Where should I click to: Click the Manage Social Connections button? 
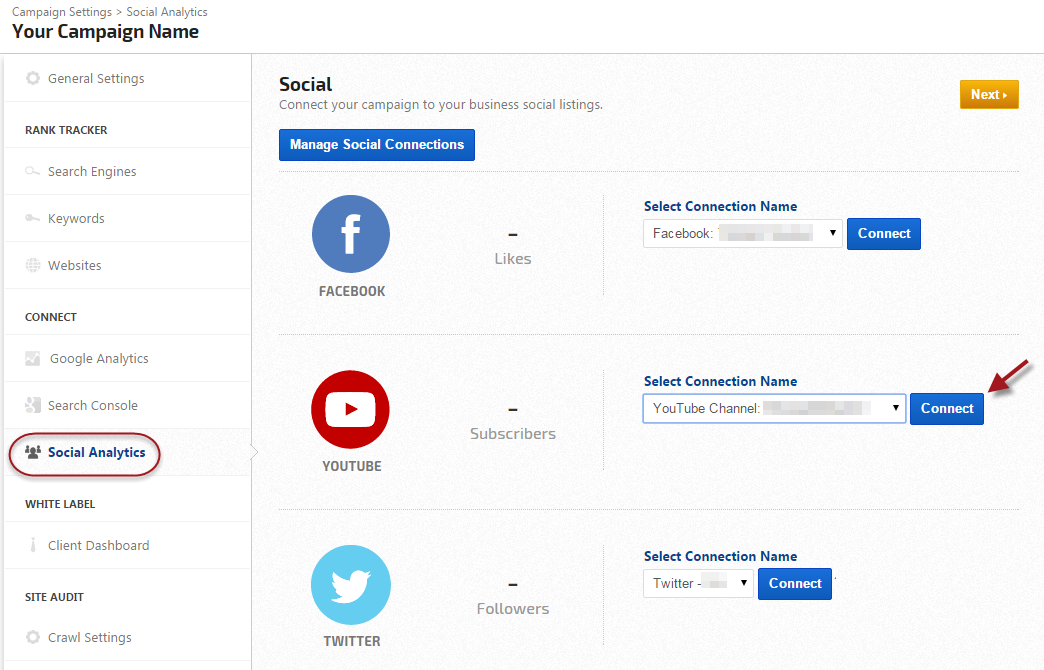377,145
